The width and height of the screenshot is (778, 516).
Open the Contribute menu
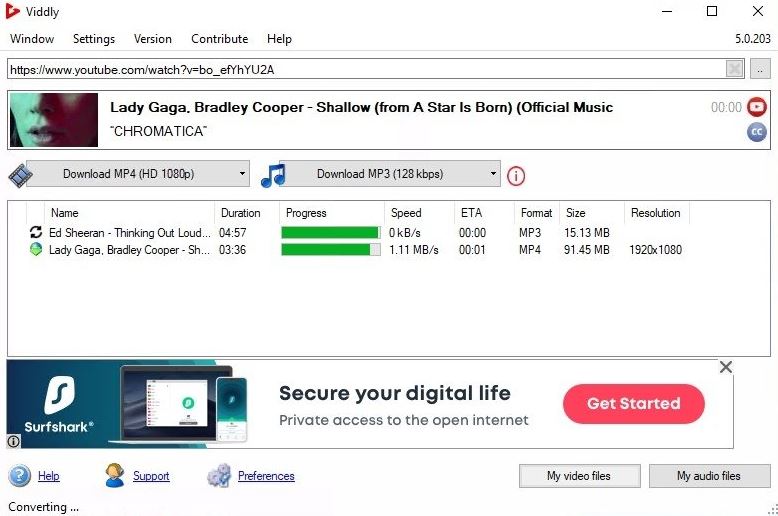pyautogui.click(x=219, y=39)
